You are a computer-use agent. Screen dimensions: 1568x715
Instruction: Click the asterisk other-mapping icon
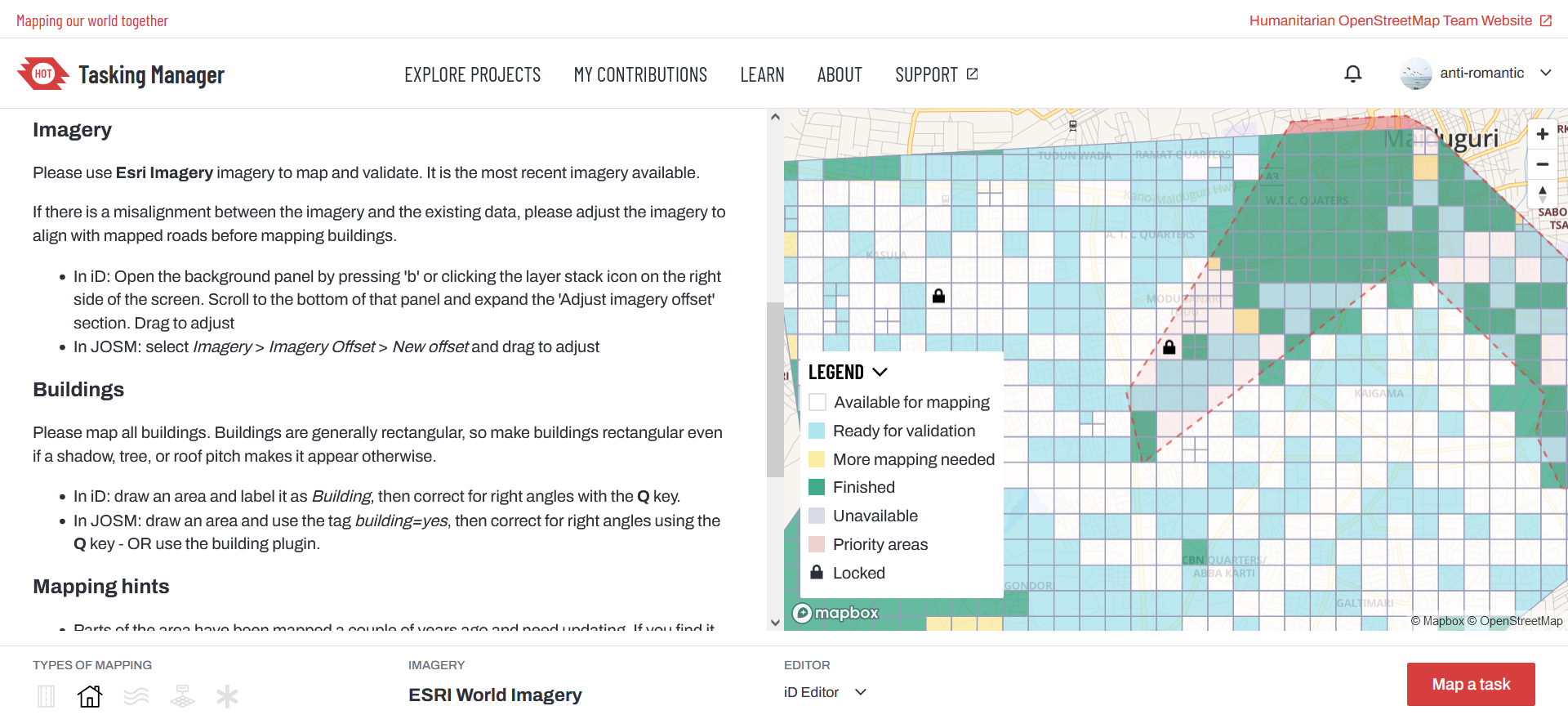pos(227,696)
